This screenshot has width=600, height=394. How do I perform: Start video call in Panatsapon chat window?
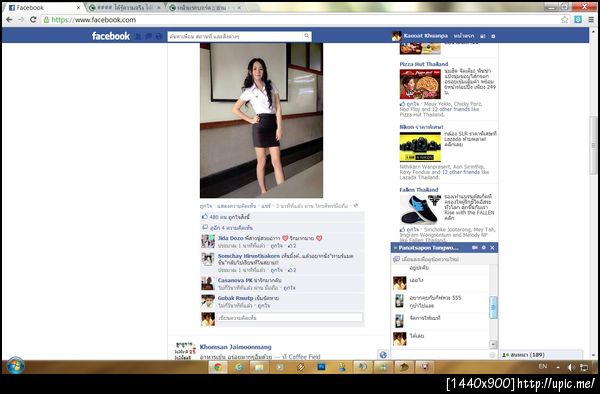tap(474, 248)
